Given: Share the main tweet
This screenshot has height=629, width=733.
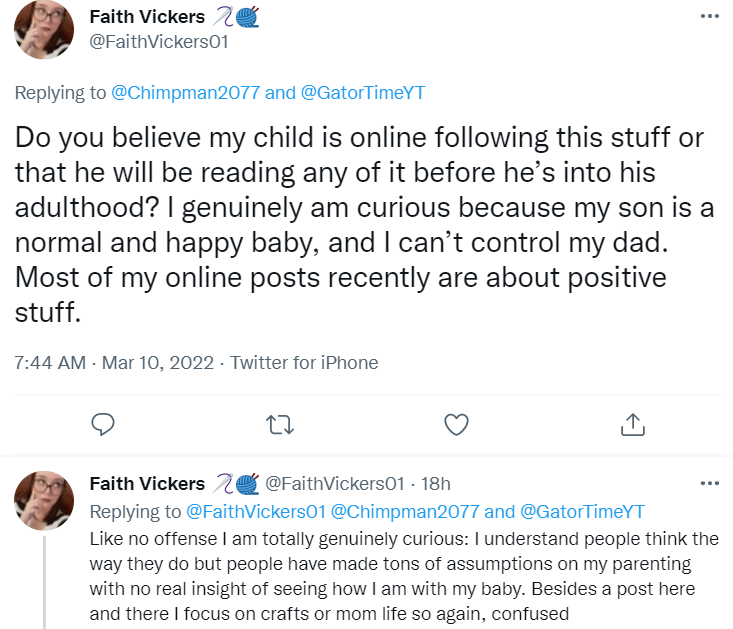Looking at the screenshot, I should tap(632, 424).
